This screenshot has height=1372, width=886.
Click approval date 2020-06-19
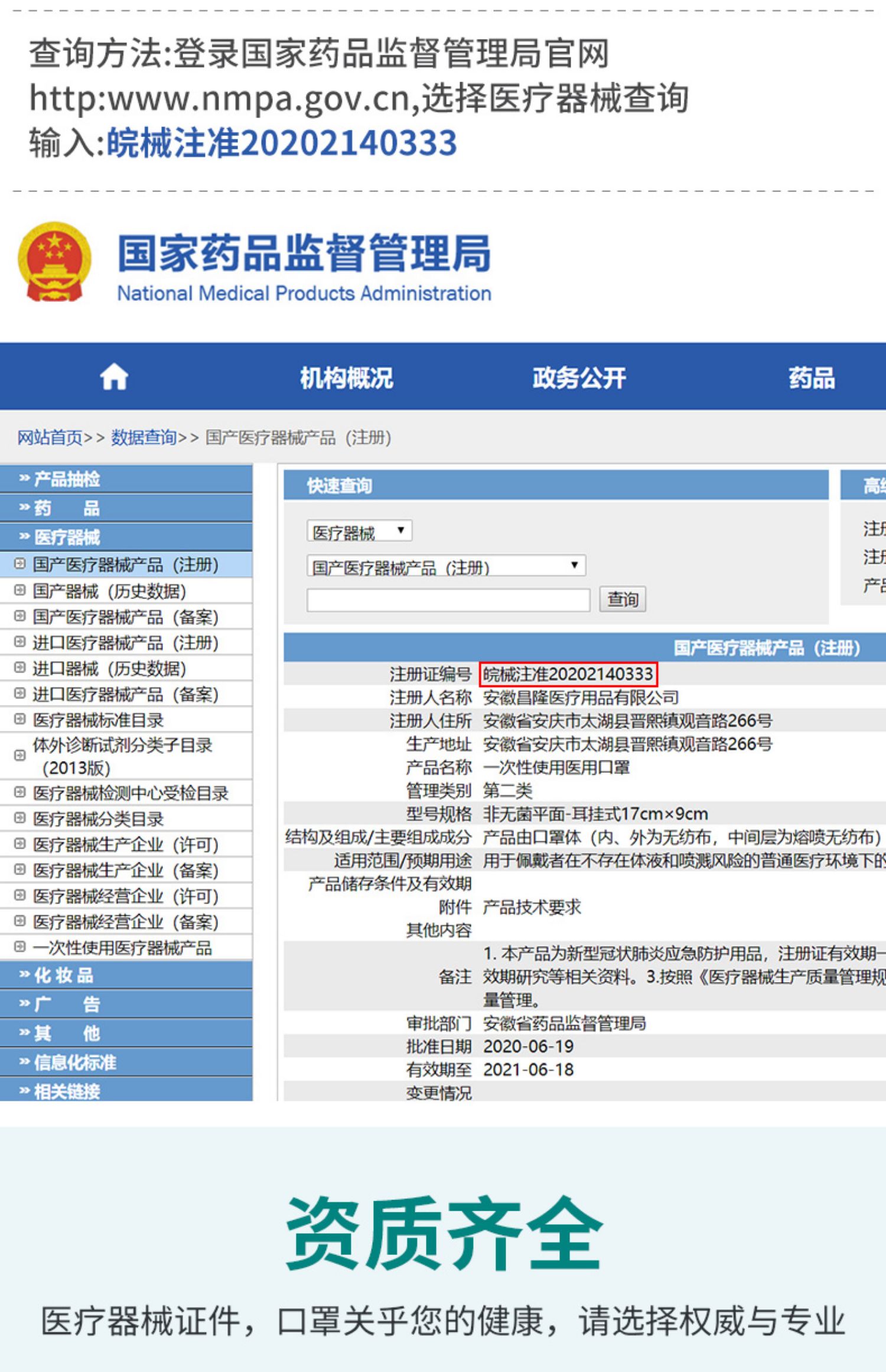pyautogui.click(x=528, y=1046)
